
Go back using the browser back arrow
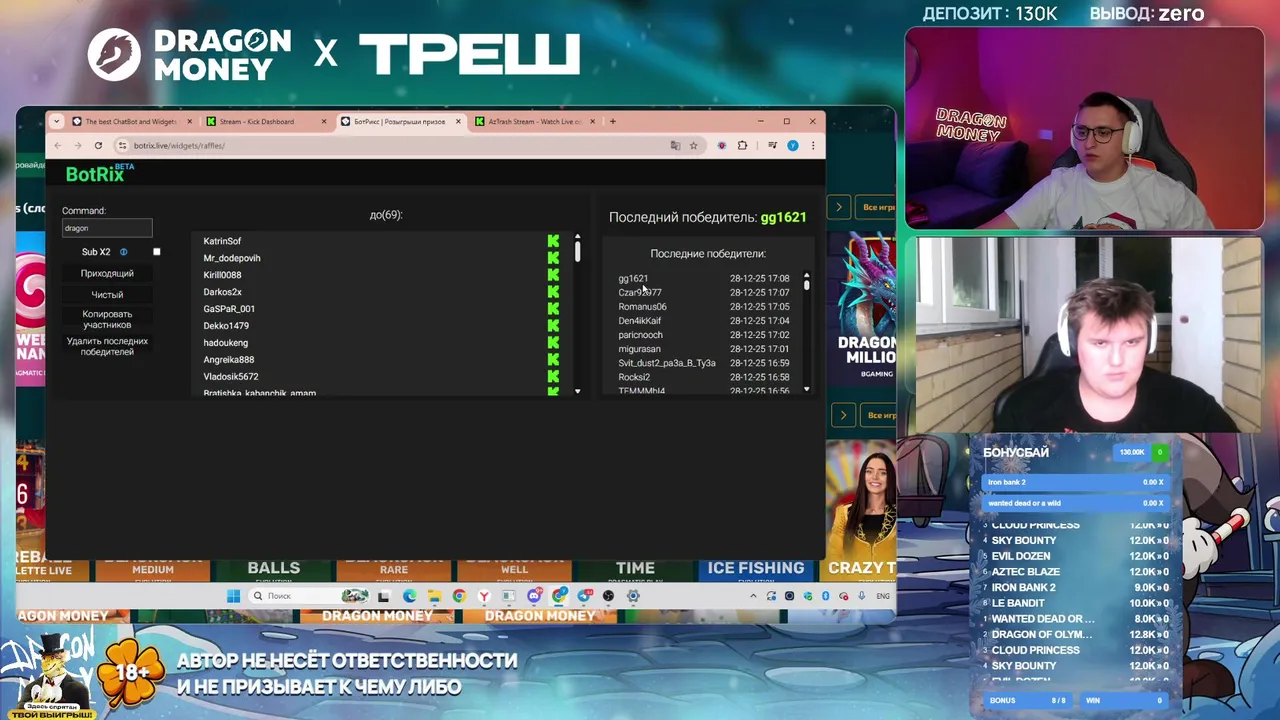click(57, 145)
